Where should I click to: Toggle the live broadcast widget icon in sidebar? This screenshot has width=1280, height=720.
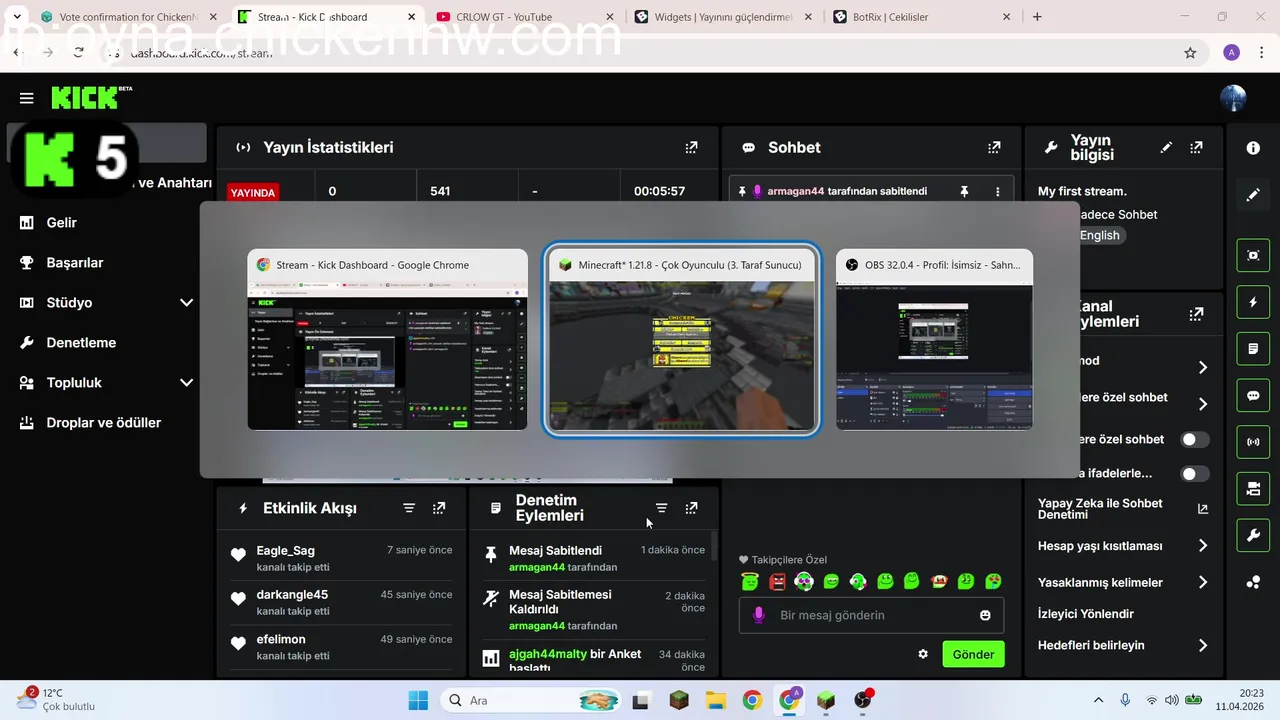[1253, 442]
